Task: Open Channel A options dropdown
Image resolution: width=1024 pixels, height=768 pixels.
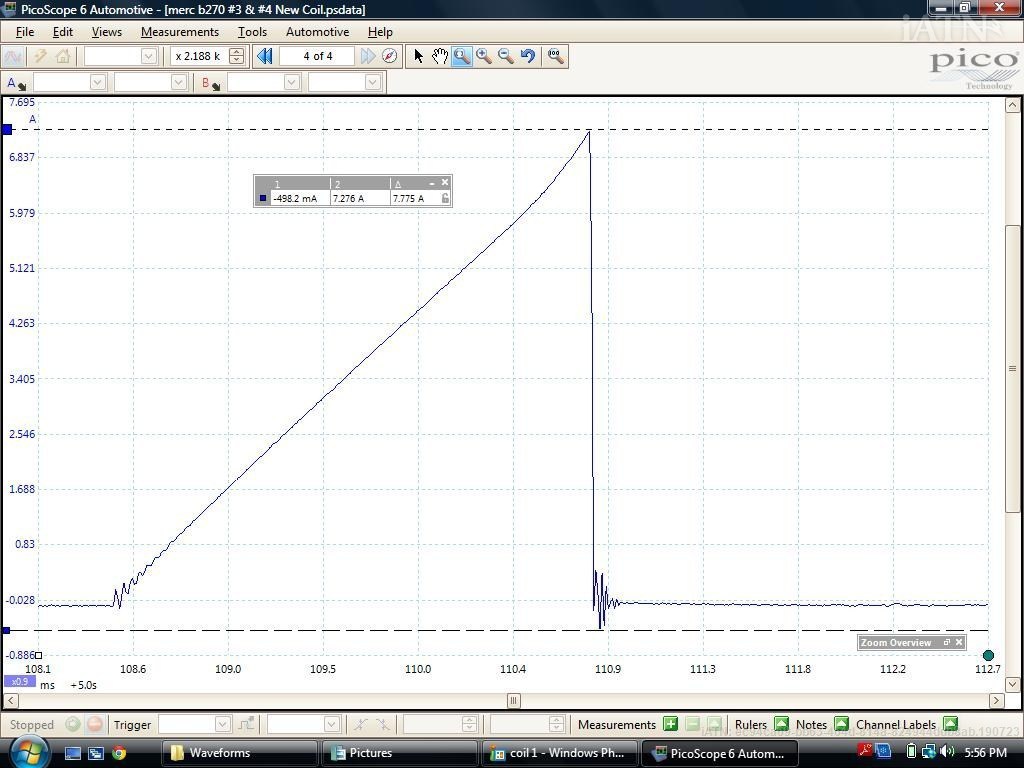Action: coord(16,83)
